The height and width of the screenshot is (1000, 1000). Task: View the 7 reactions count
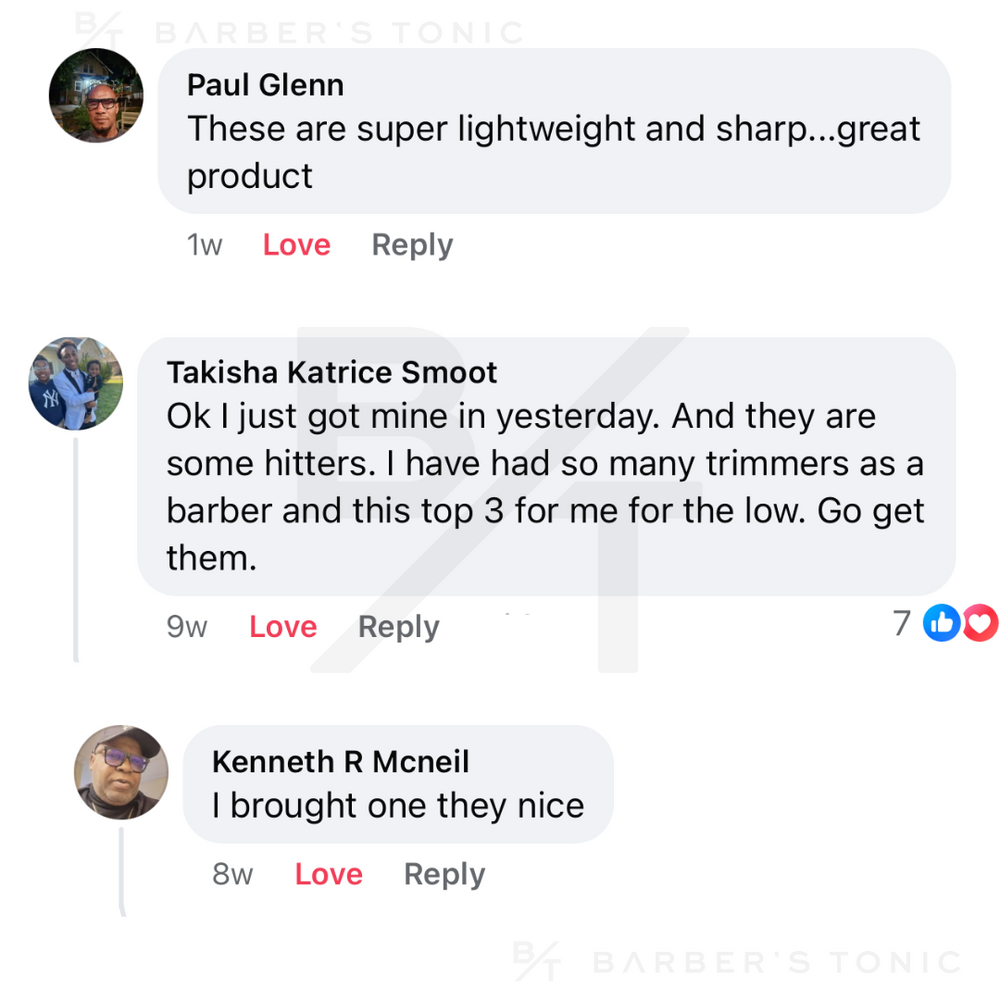coord(902,623)
